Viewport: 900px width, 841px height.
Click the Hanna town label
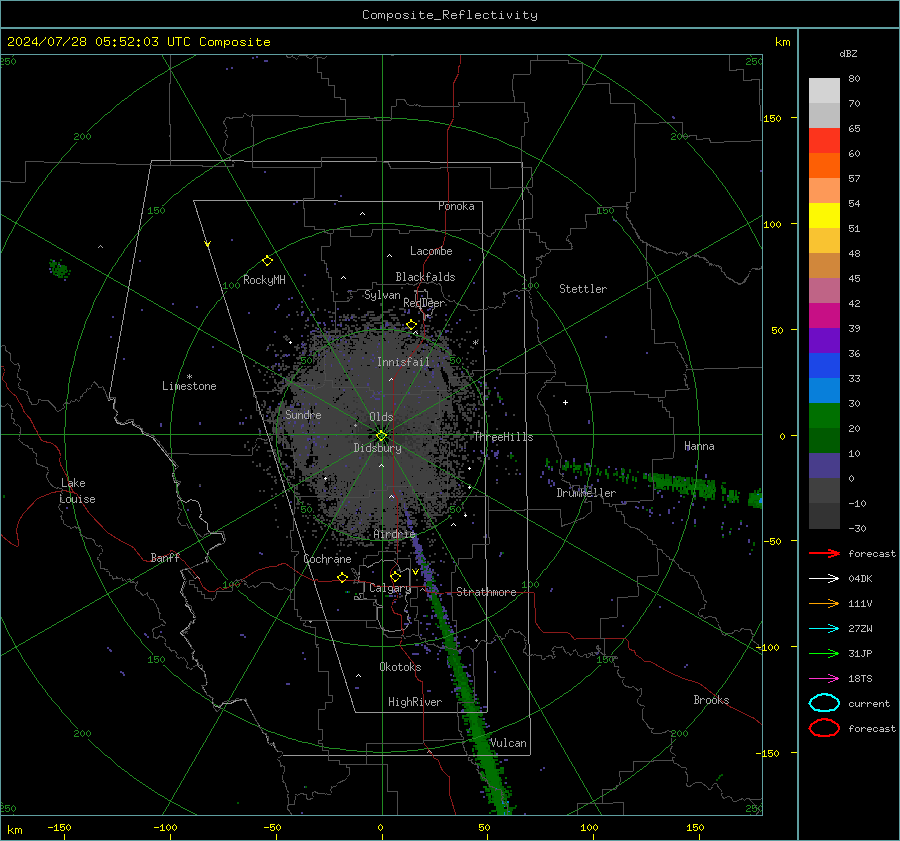699,446
